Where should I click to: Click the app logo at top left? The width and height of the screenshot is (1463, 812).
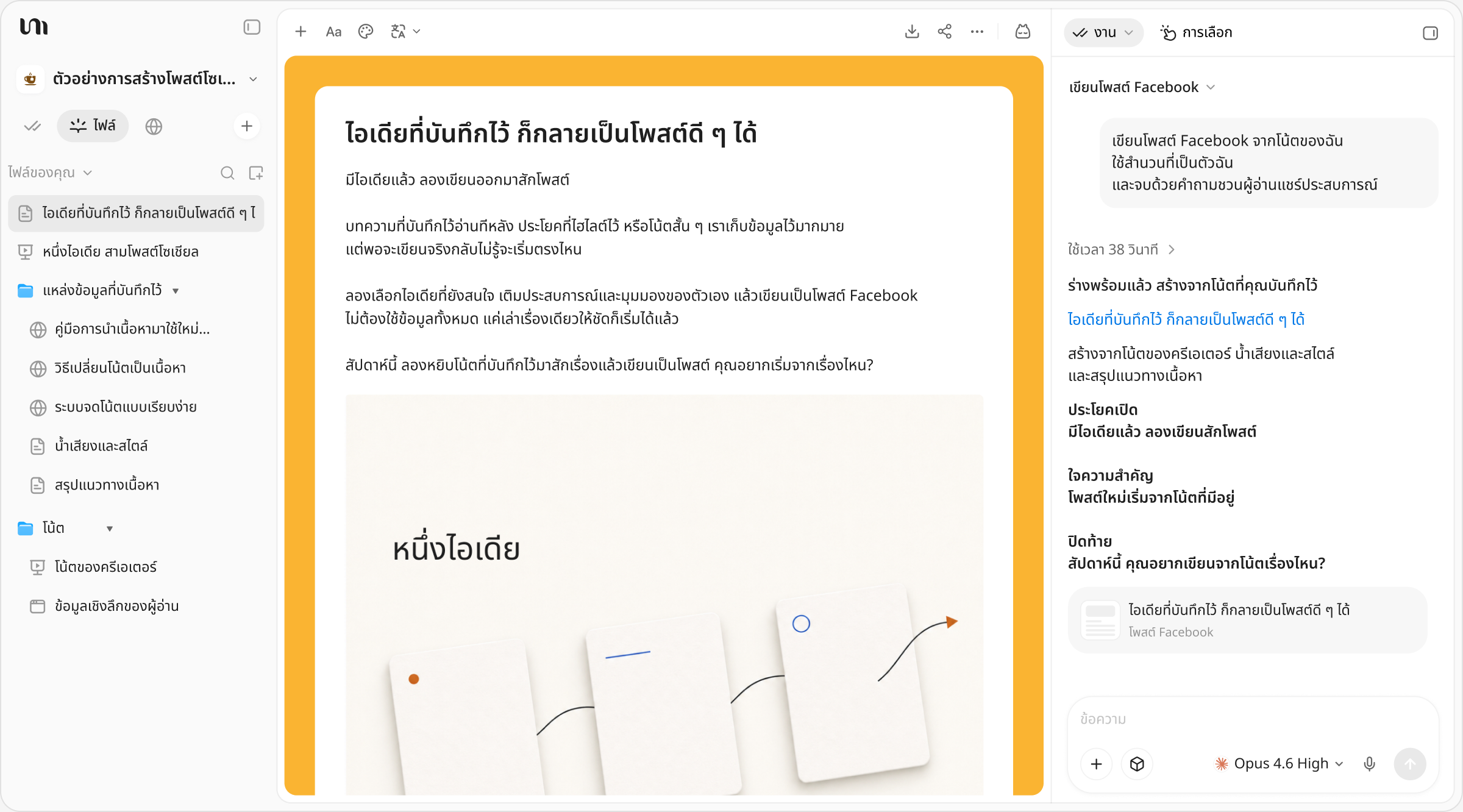tap(34, 27)
